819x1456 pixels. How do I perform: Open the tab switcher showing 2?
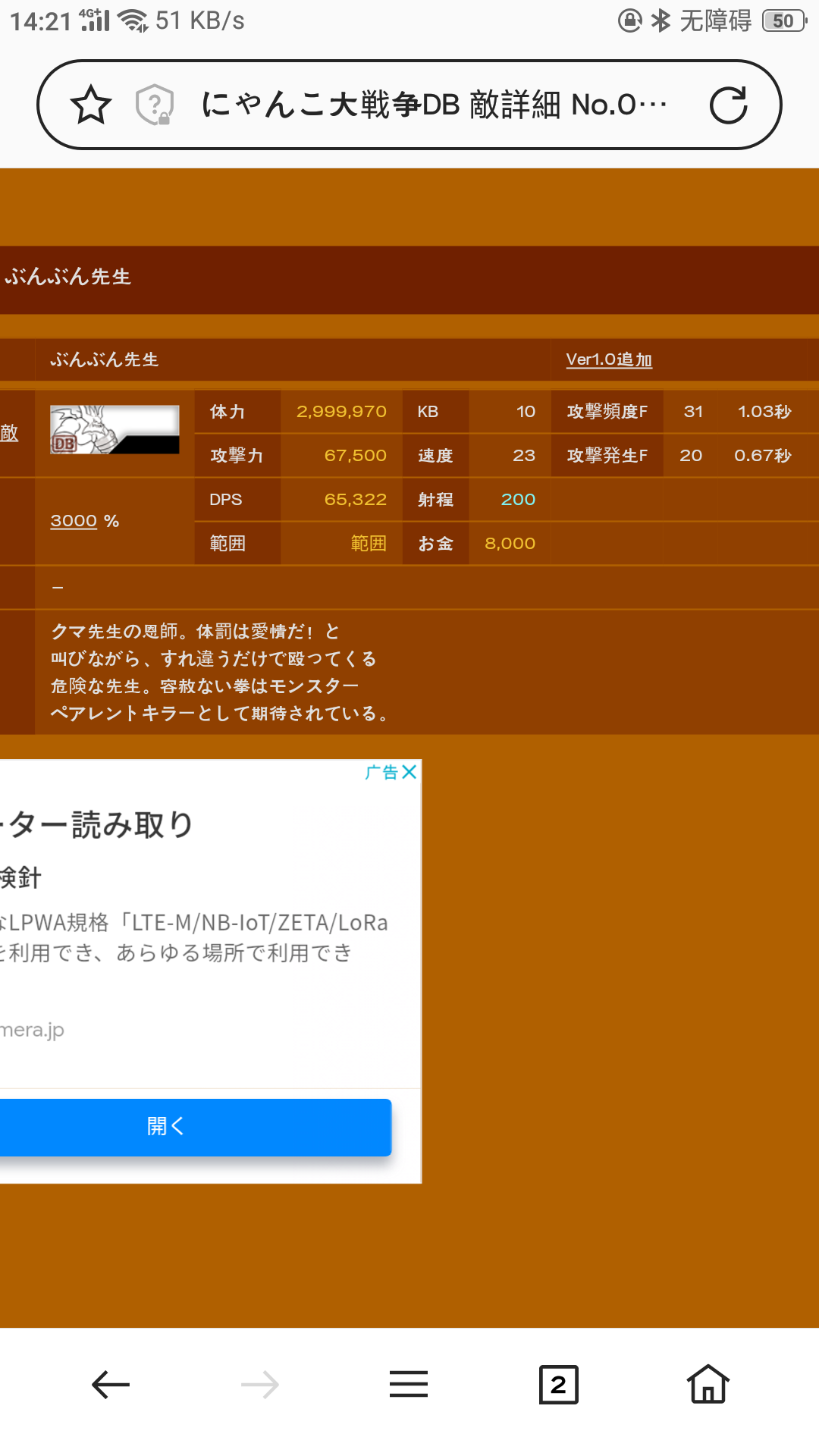pos(558,1385)
